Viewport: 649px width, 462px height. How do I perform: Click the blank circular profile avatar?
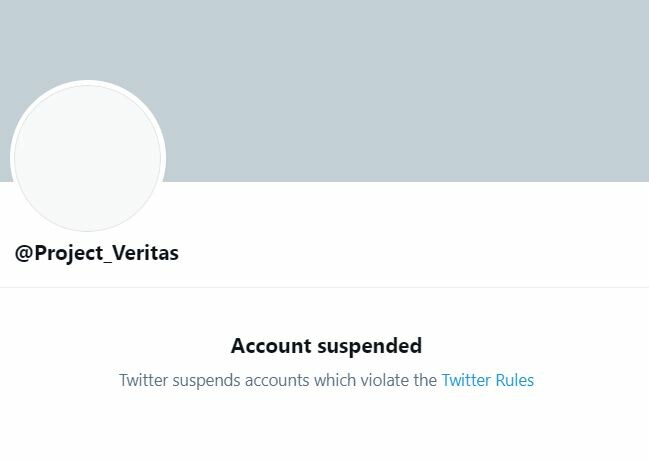88,156
